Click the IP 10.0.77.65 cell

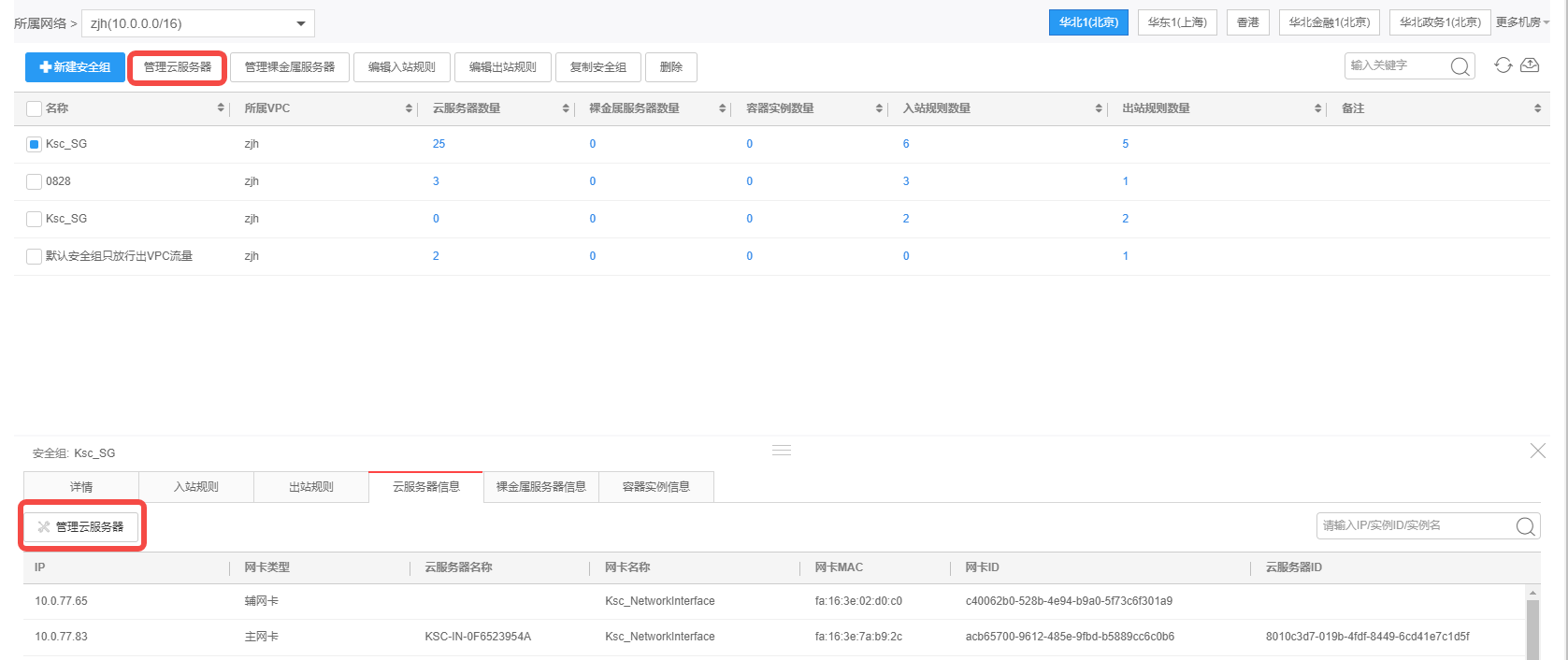62,601
